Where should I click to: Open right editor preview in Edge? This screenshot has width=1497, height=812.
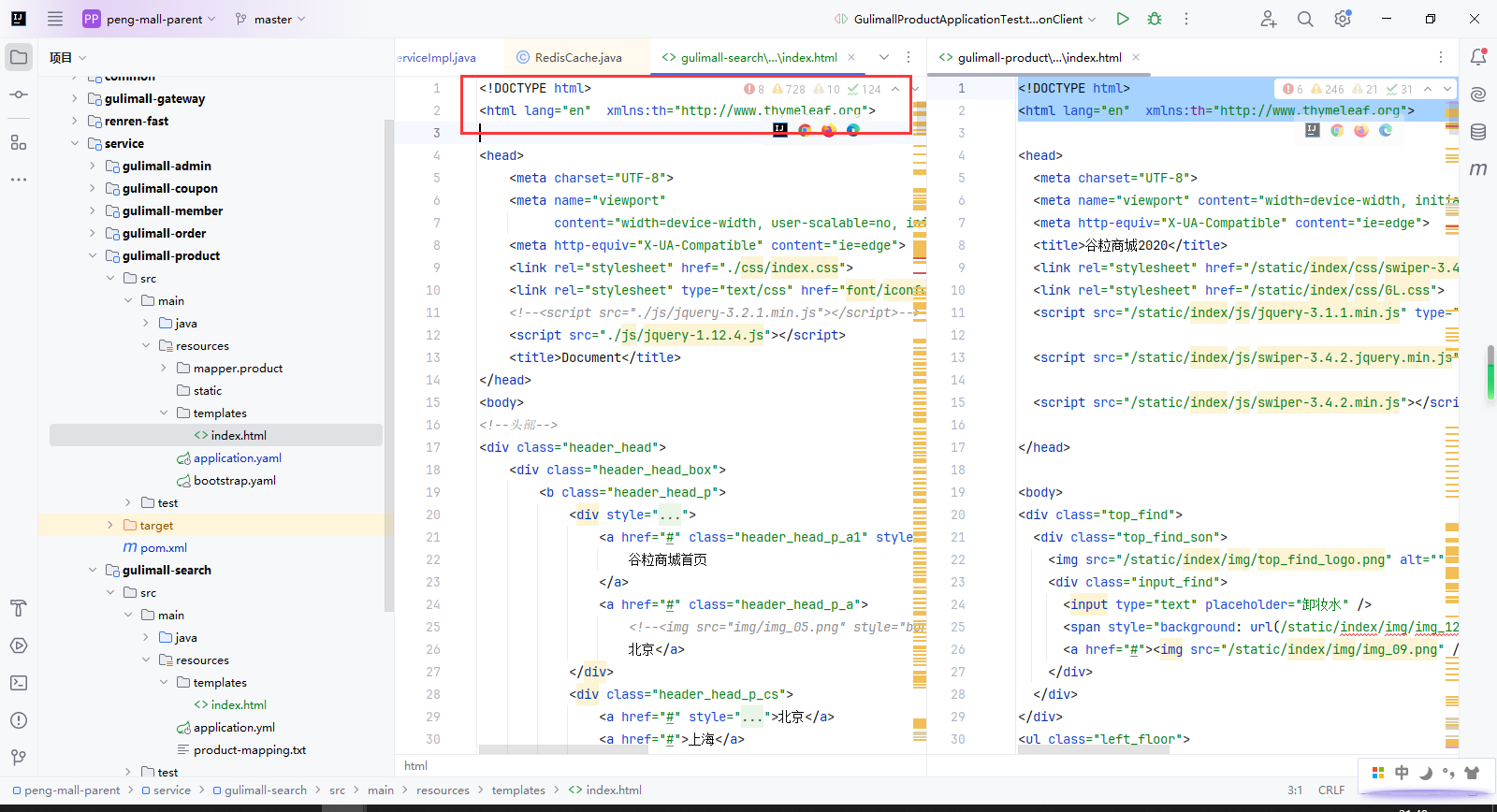(x=1386, y=130)
